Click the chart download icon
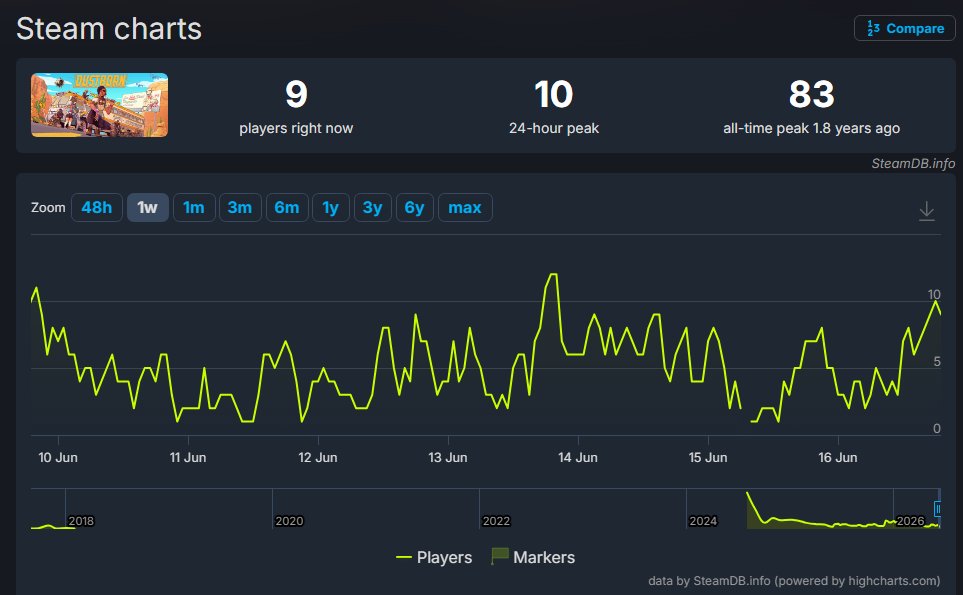Screen dimensions: 963x595 click(x=926, y=211)
